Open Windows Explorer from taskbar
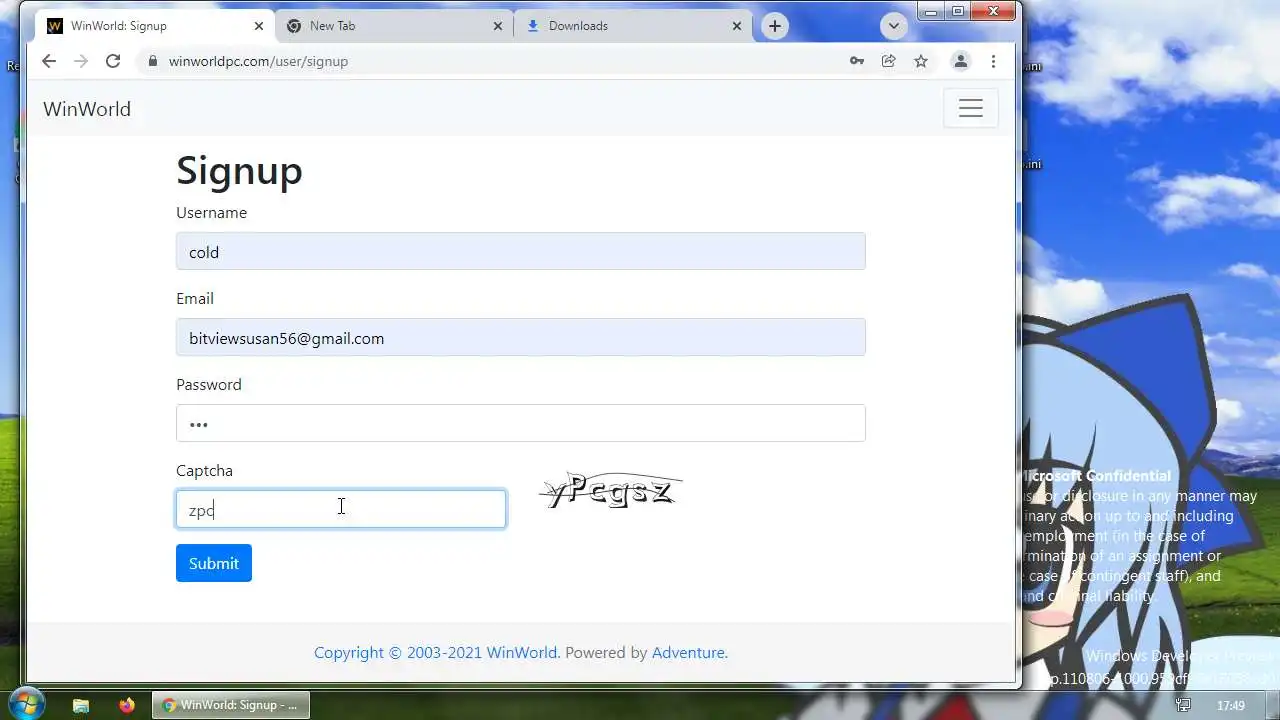Viewport: 1280px width, 720px height. click(81, 705)
